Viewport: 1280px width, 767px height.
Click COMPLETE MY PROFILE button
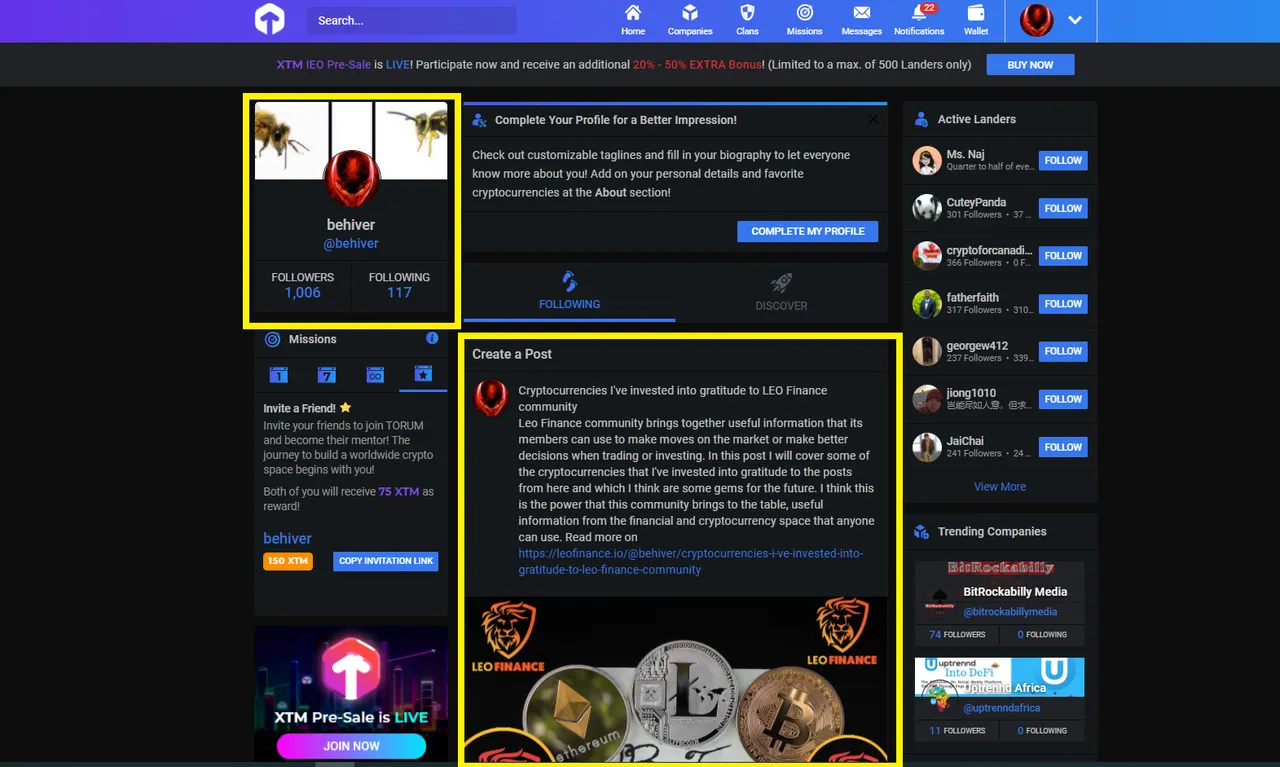tap(808, 231)
